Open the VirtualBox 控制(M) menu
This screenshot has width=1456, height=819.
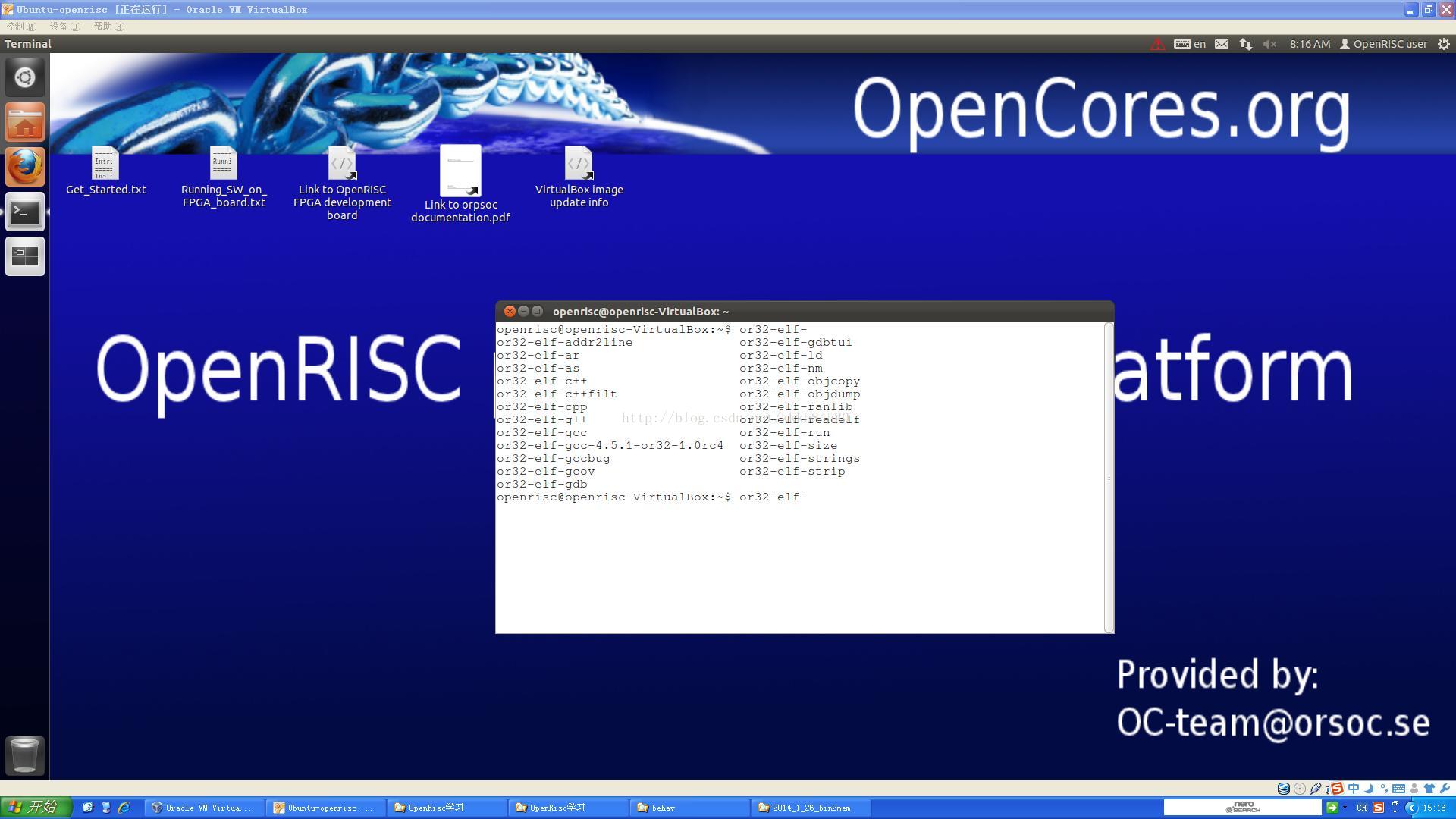click(x=20, y=27)
